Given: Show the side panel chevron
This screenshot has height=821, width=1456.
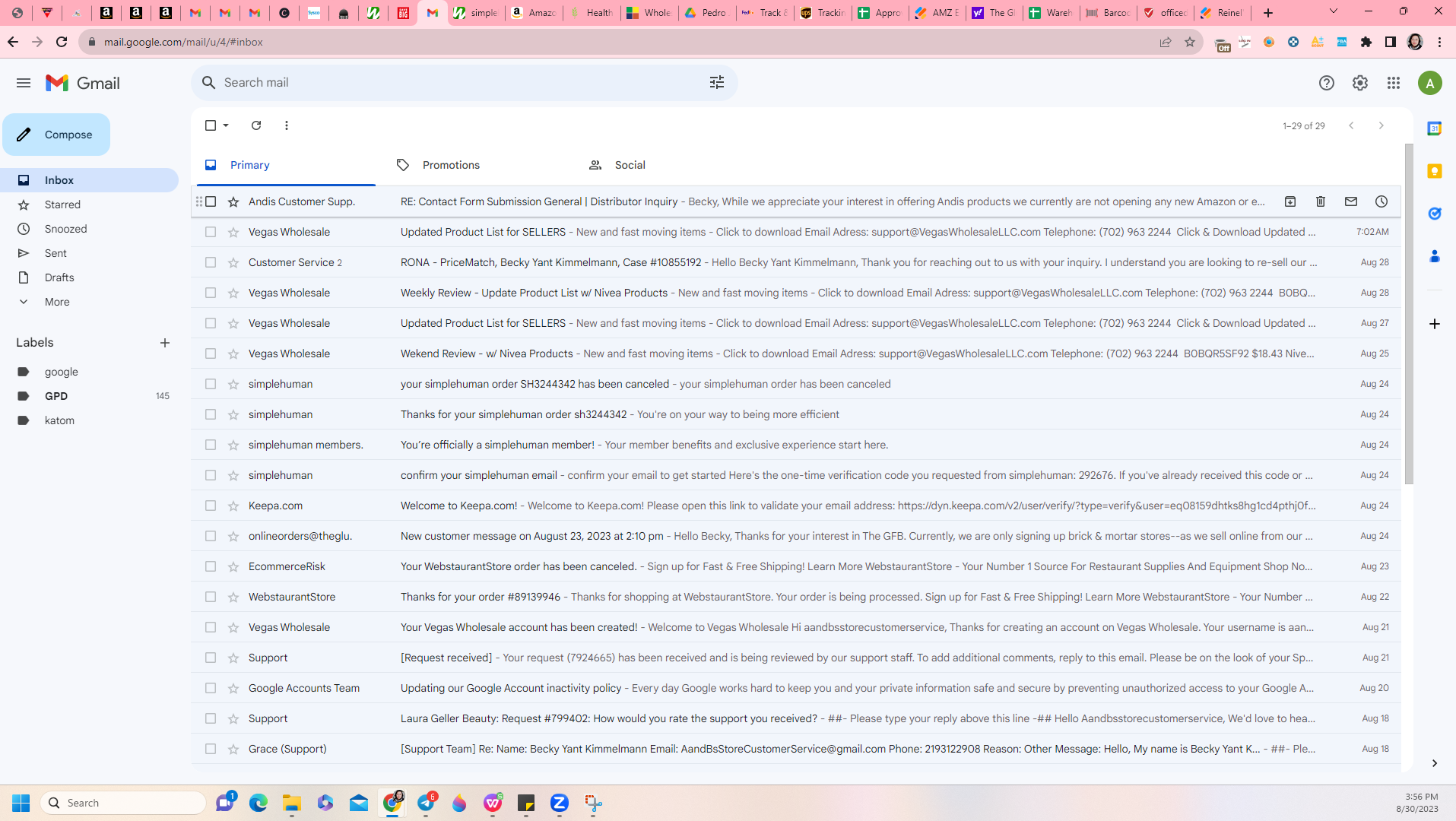Looking at the screenshot, I should (1435, 763).
